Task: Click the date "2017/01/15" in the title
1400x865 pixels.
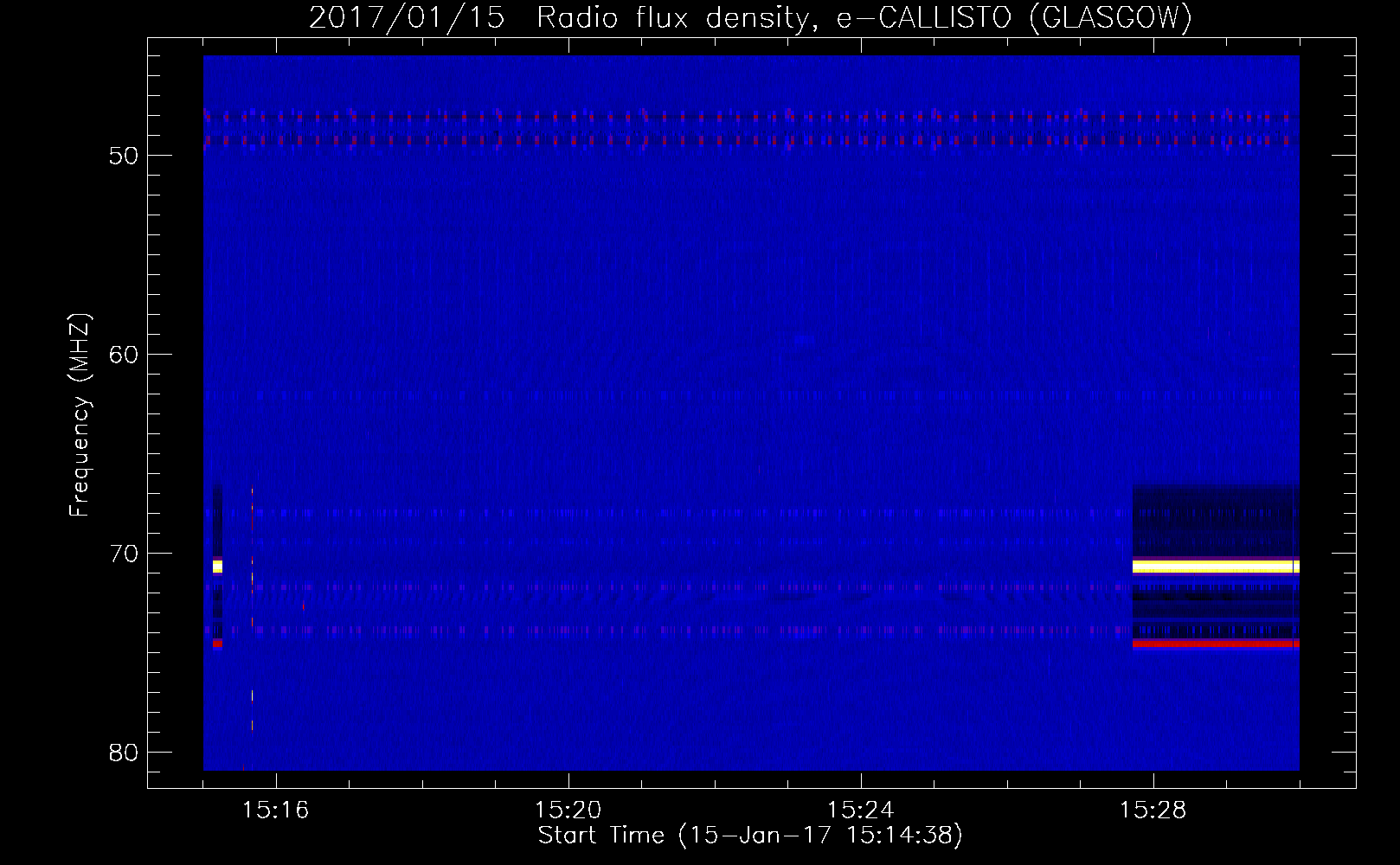Action: click(x=407, y=17)
